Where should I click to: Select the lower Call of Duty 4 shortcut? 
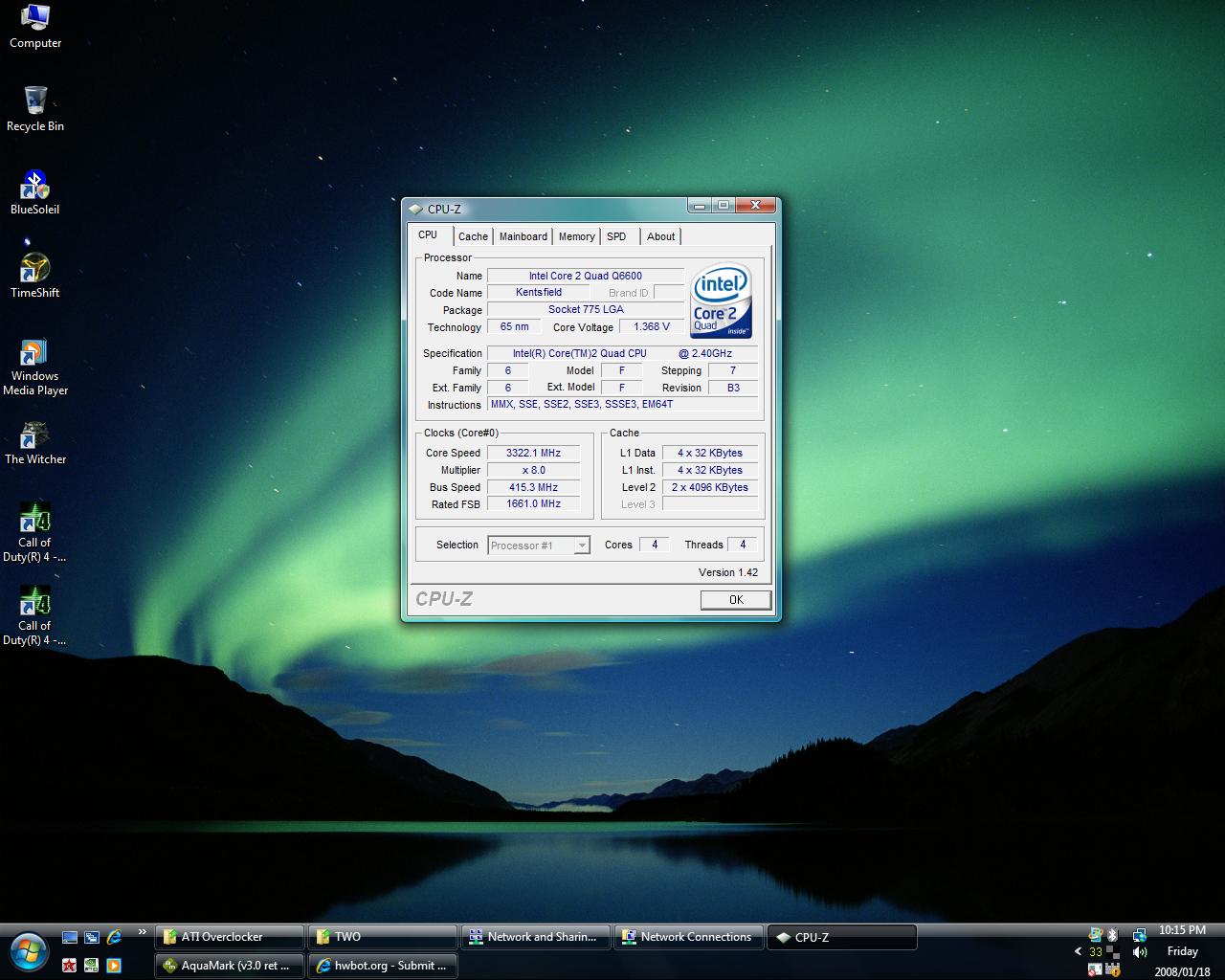(35, 615)
